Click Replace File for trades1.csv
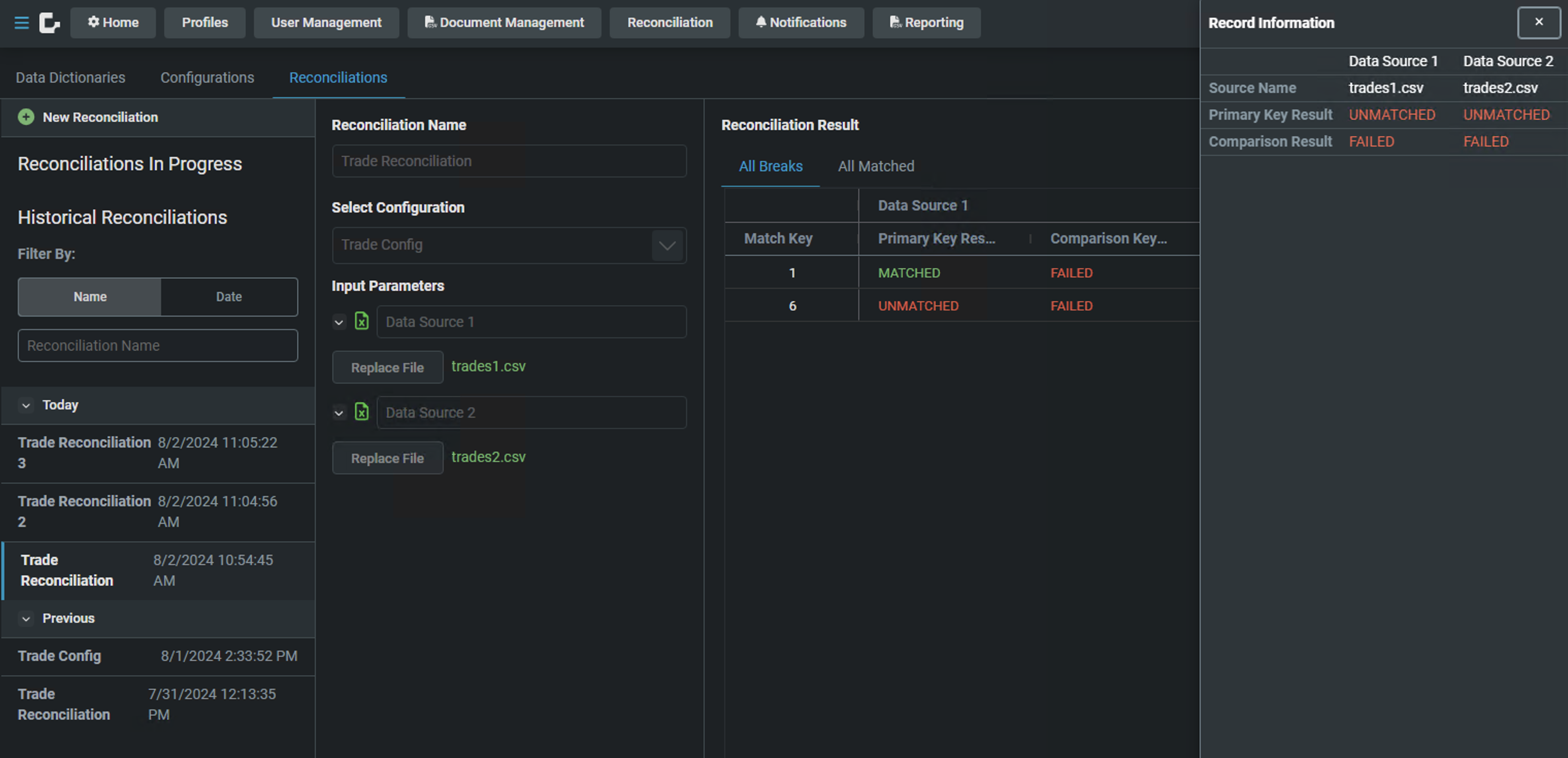The image size is (1568, 758). click(387, 368)
